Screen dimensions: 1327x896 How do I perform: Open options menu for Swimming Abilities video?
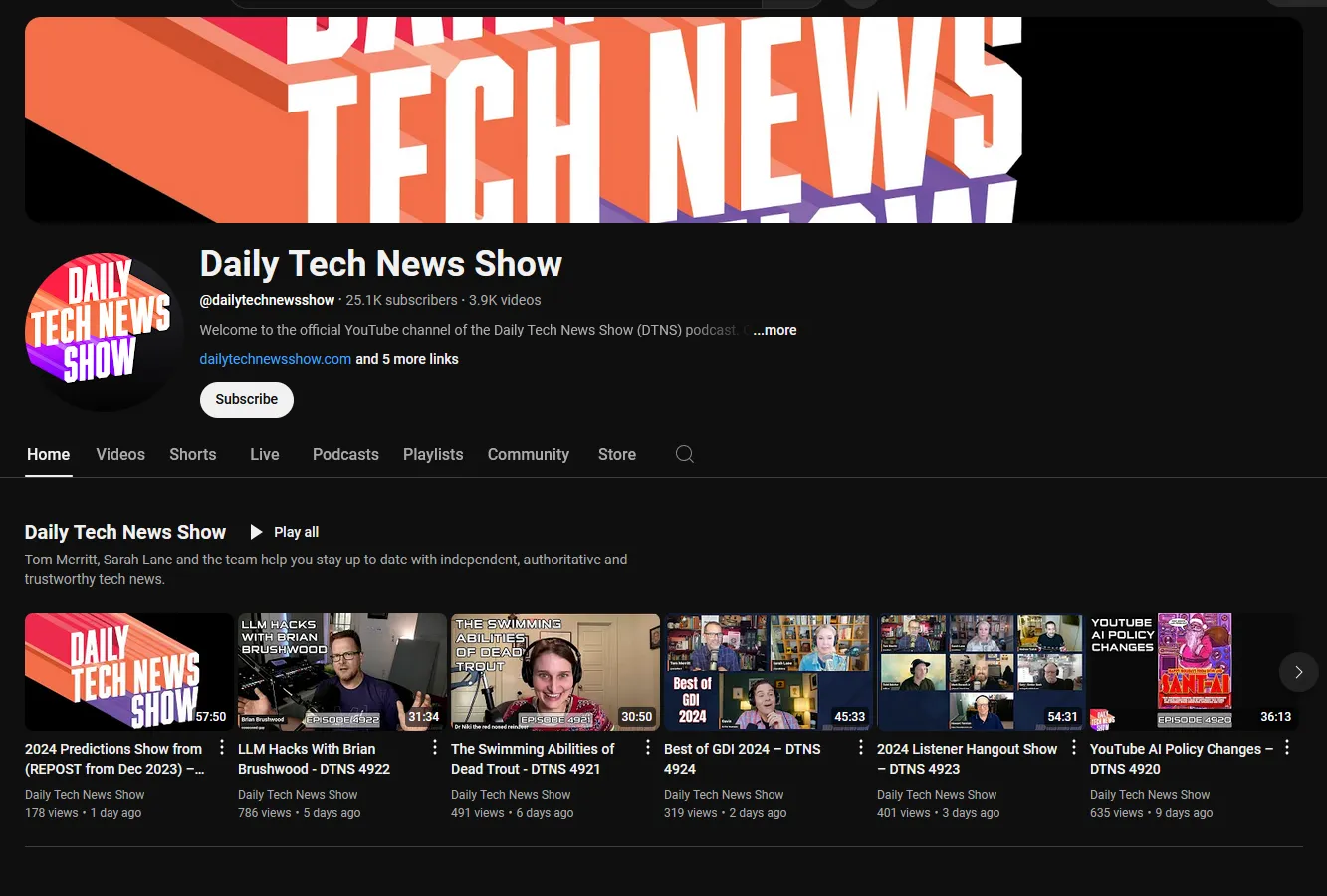pyautogui.click(x=648, y=748)
